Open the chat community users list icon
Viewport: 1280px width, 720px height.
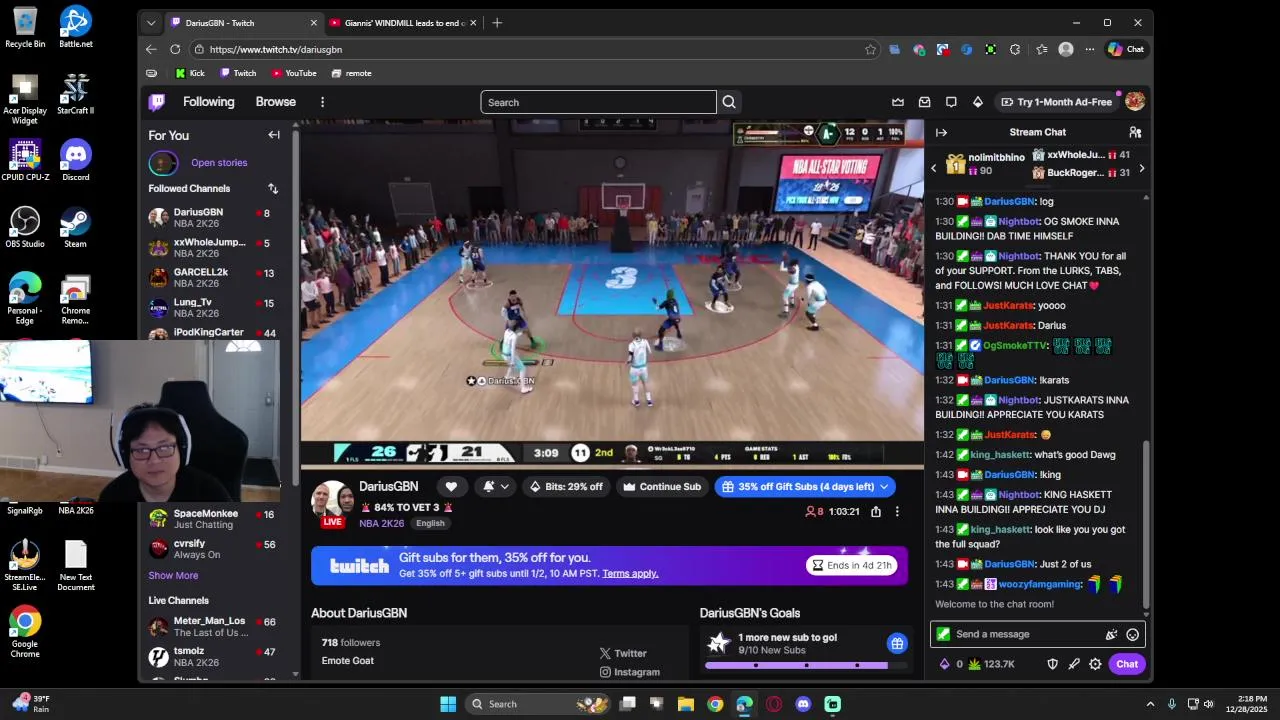1135,132
